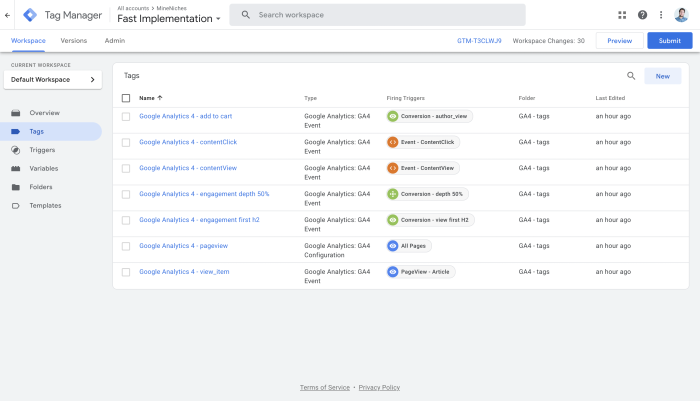
Task: Click the Tag Manager logo icon
Action: (30, 15)
